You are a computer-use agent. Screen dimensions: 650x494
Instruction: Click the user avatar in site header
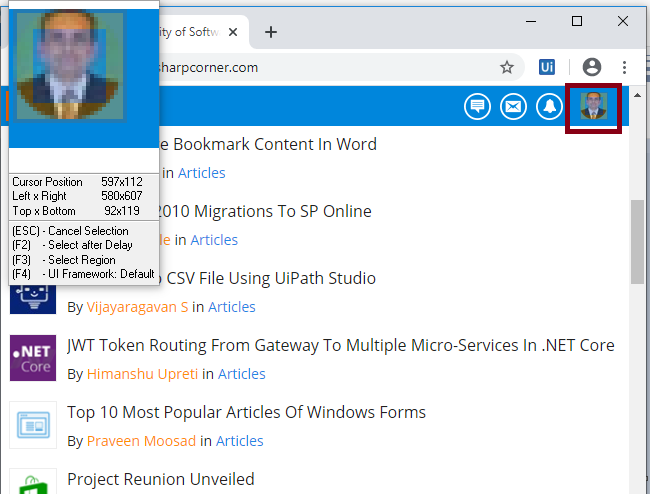(594, 106)
